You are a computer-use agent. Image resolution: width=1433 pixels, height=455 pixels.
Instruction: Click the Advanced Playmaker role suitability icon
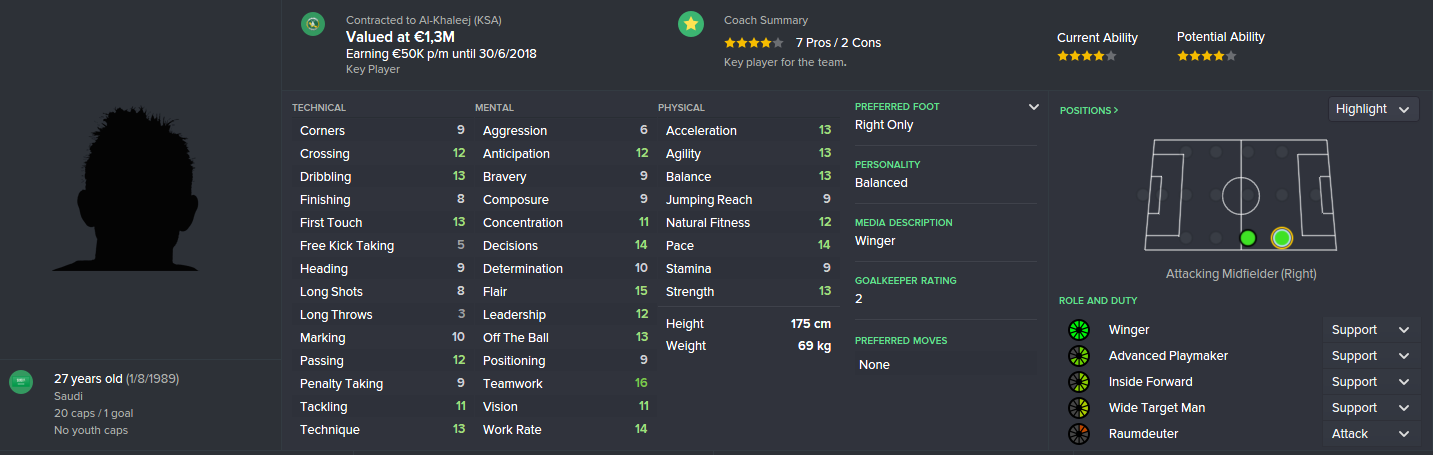pyautogui.click(x=1078, y=356)
